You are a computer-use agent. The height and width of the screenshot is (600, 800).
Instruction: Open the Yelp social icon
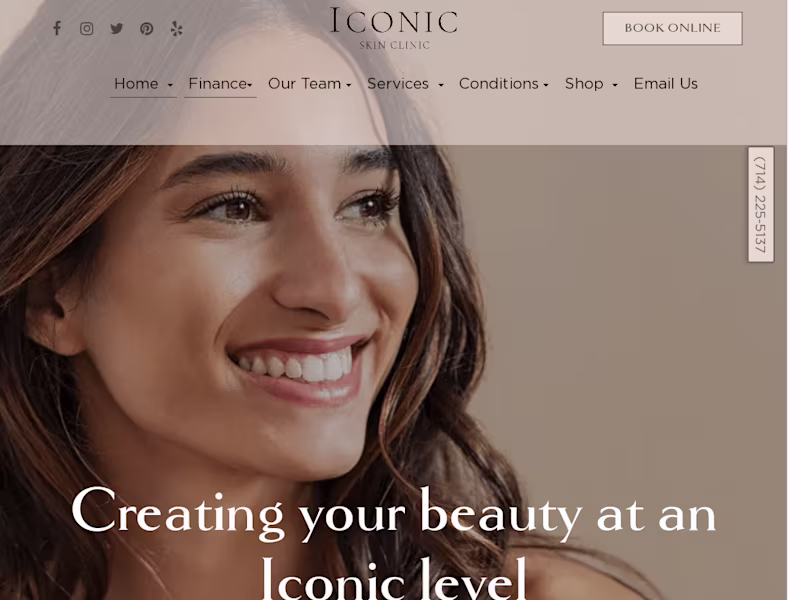click(177, 29)
